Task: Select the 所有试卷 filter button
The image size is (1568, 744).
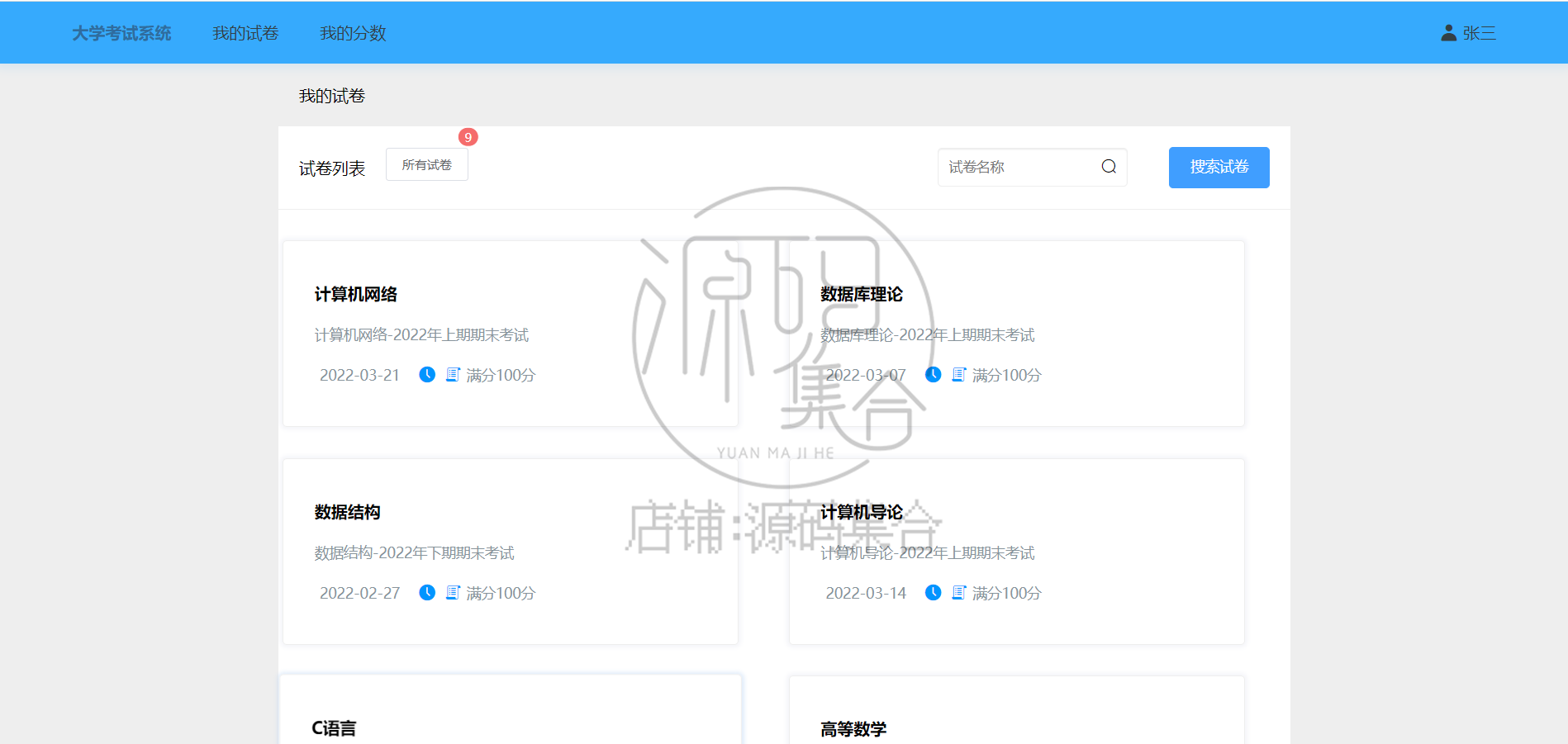Action: [x=427, y=164]
